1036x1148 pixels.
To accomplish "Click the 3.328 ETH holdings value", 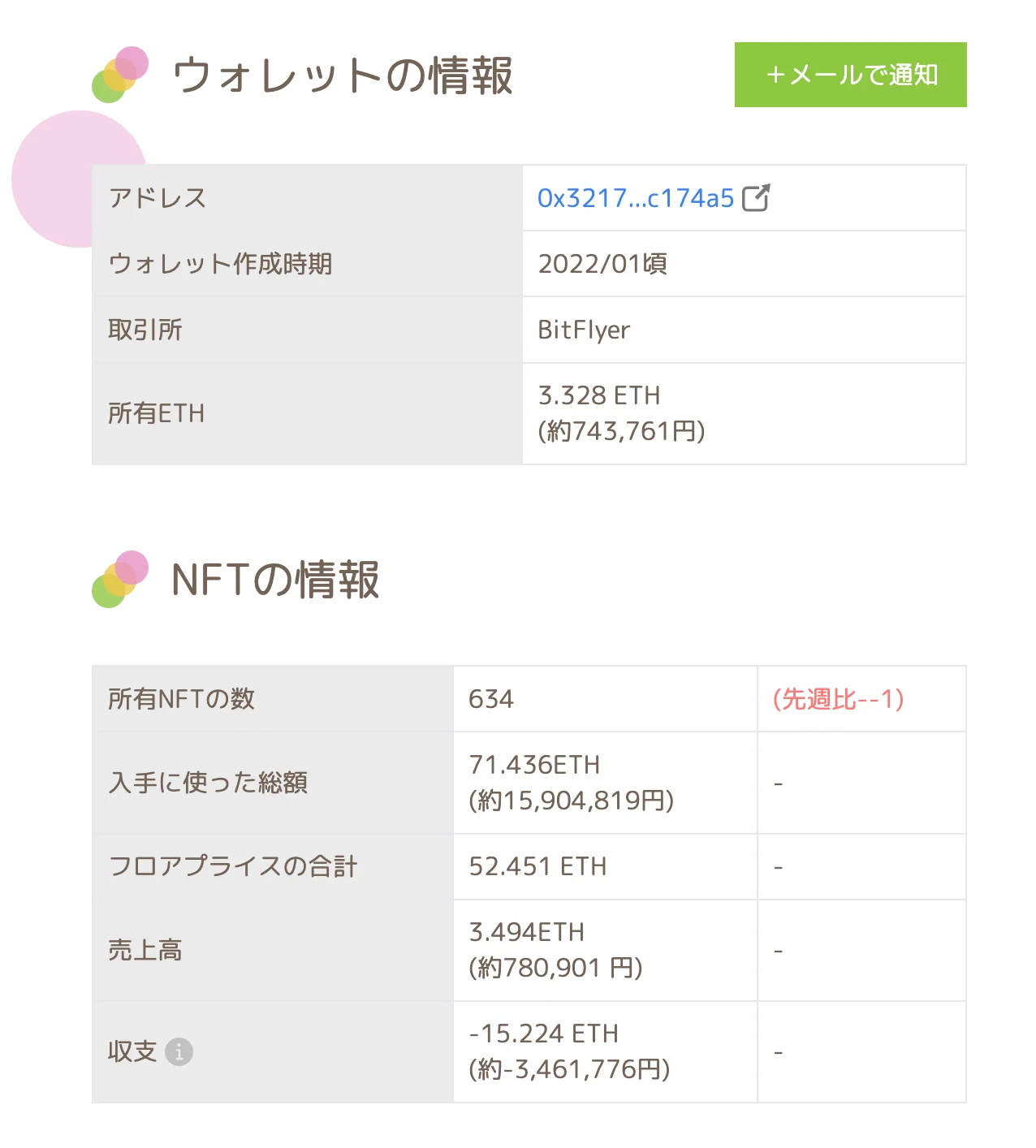I will click(x=599, y=395).
